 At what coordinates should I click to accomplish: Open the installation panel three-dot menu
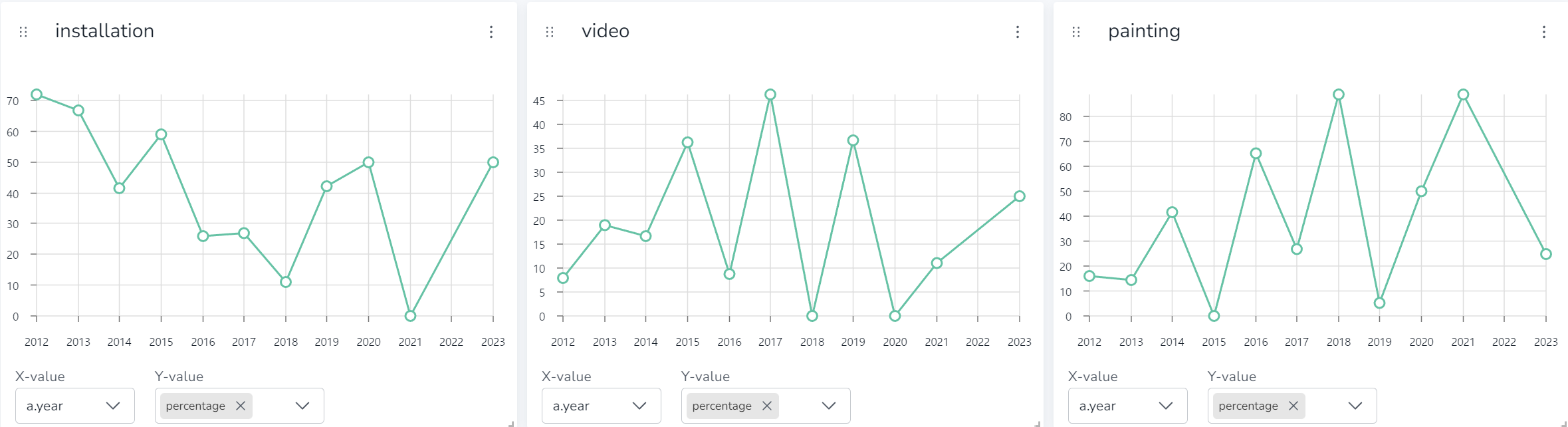[491, 32]
